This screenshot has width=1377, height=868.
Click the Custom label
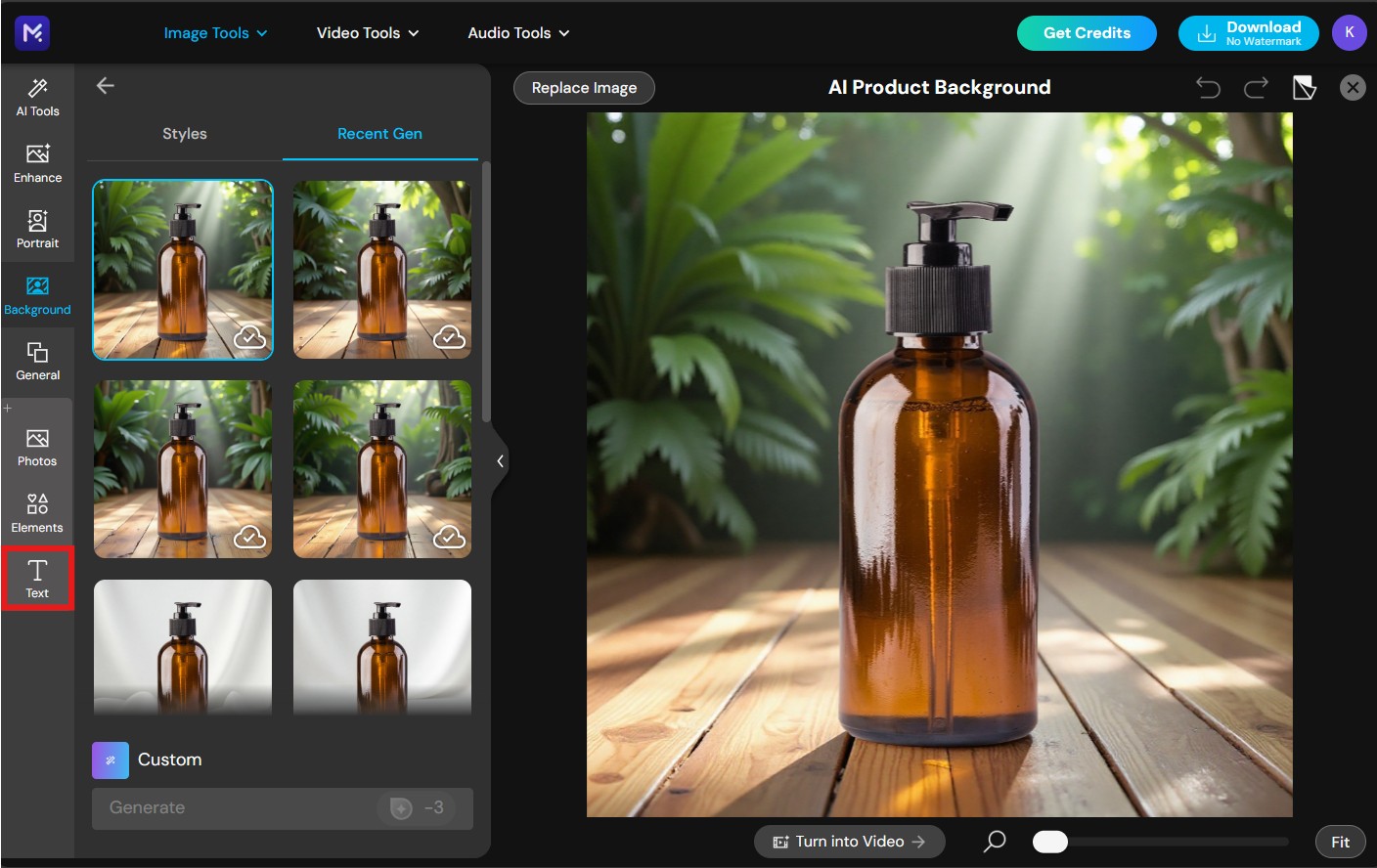[170, 759]
